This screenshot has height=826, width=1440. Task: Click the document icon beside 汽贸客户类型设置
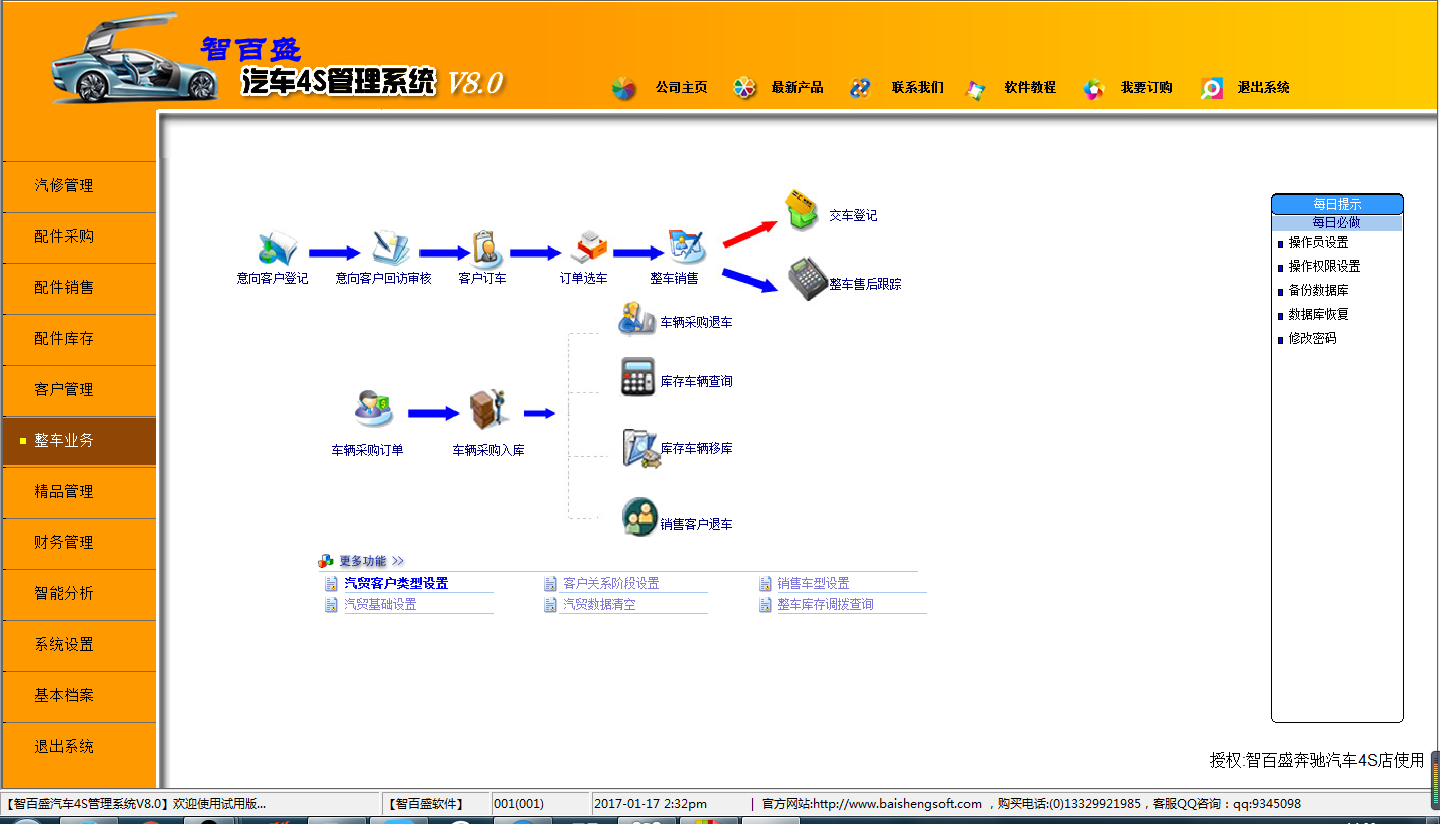331,584
